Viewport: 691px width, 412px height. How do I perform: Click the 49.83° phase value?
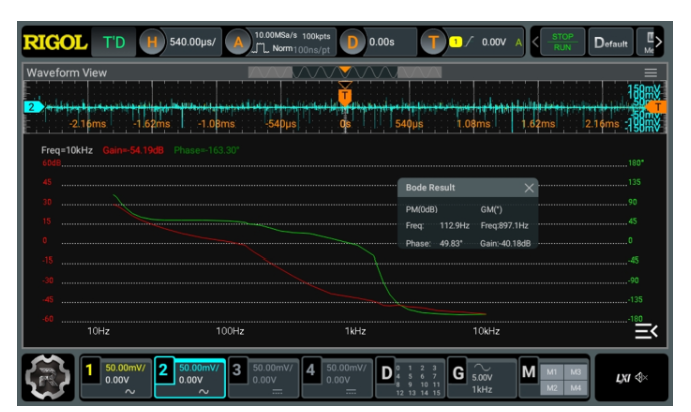(x=451, y=243)
